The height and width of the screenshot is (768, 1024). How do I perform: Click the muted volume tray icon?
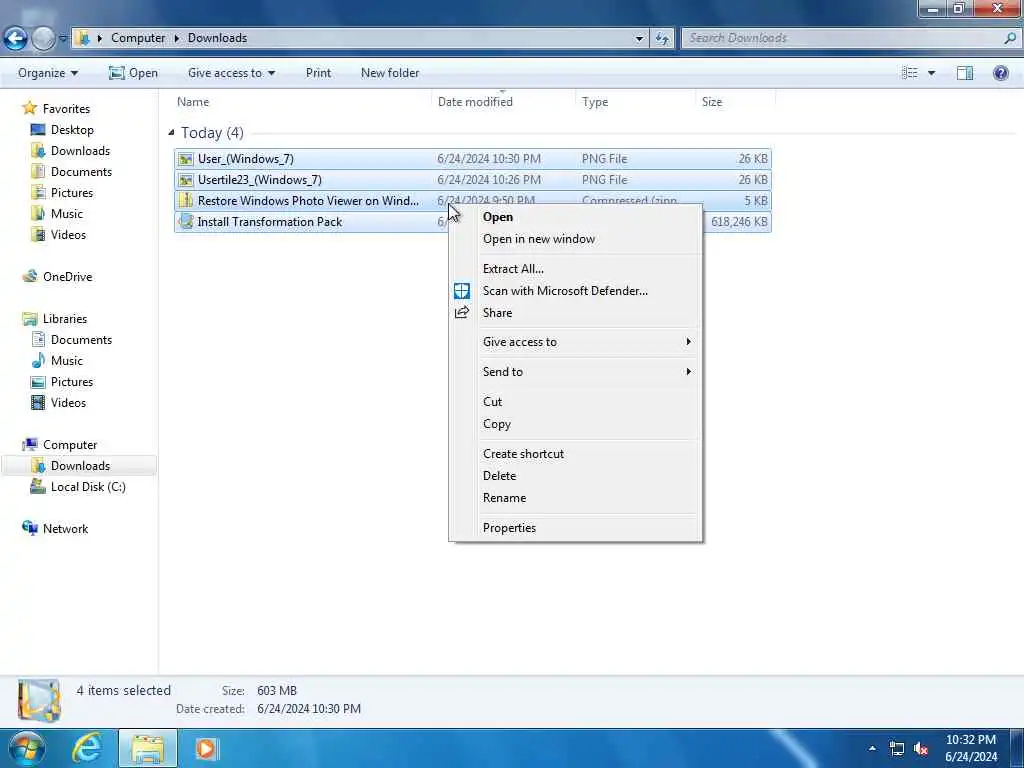(x=921, y=749)
